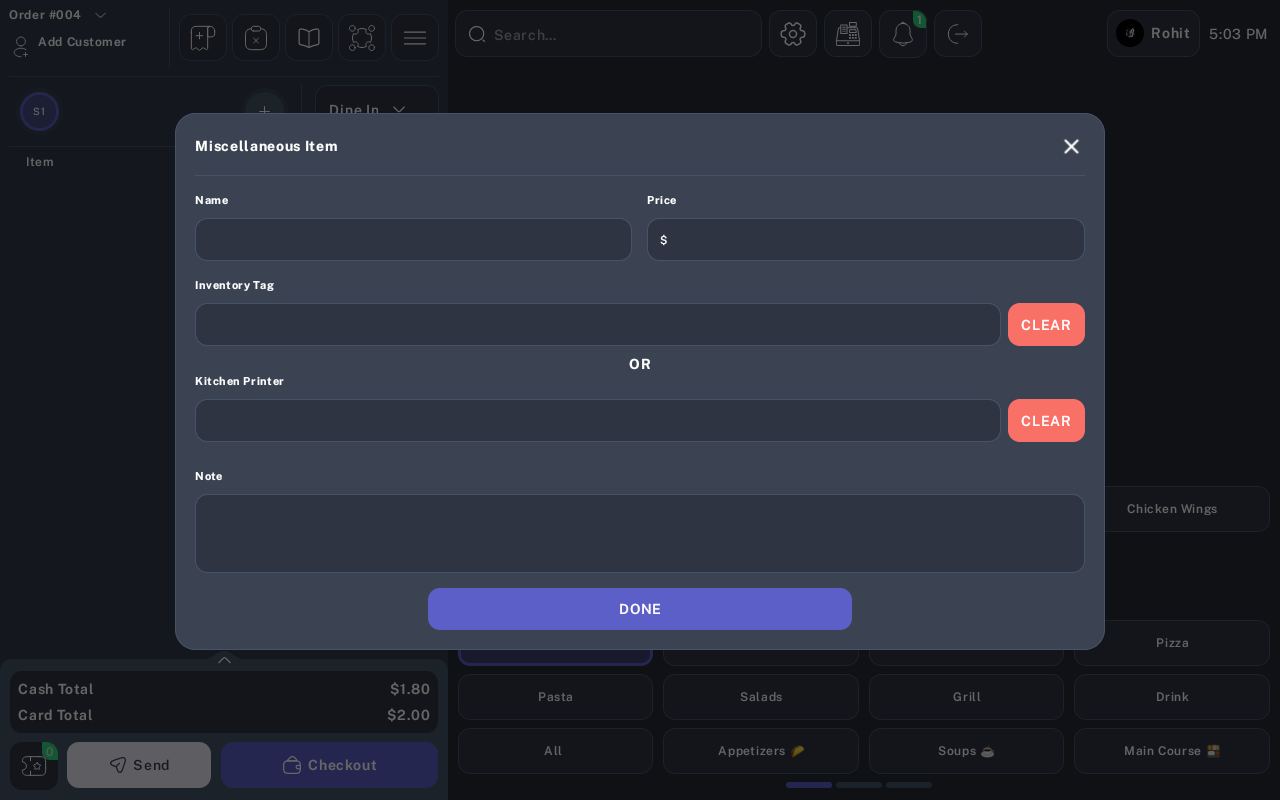Clear the Kitchen Printer field
The height and width of the screenshot is (800, 1280).
point(1046,421)
